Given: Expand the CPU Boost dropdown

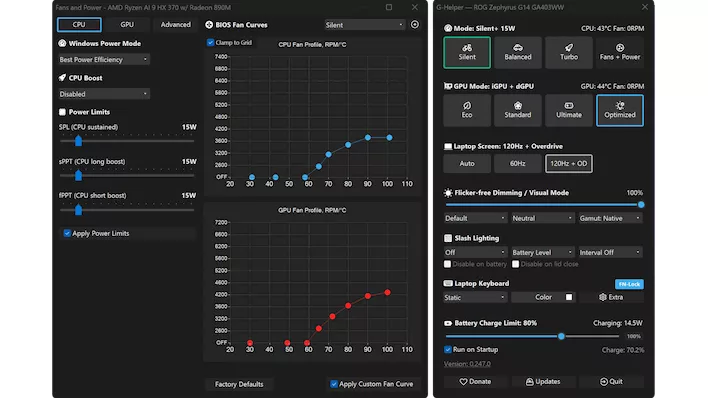Looking at the screenshot, I should (x=104, y=94).
